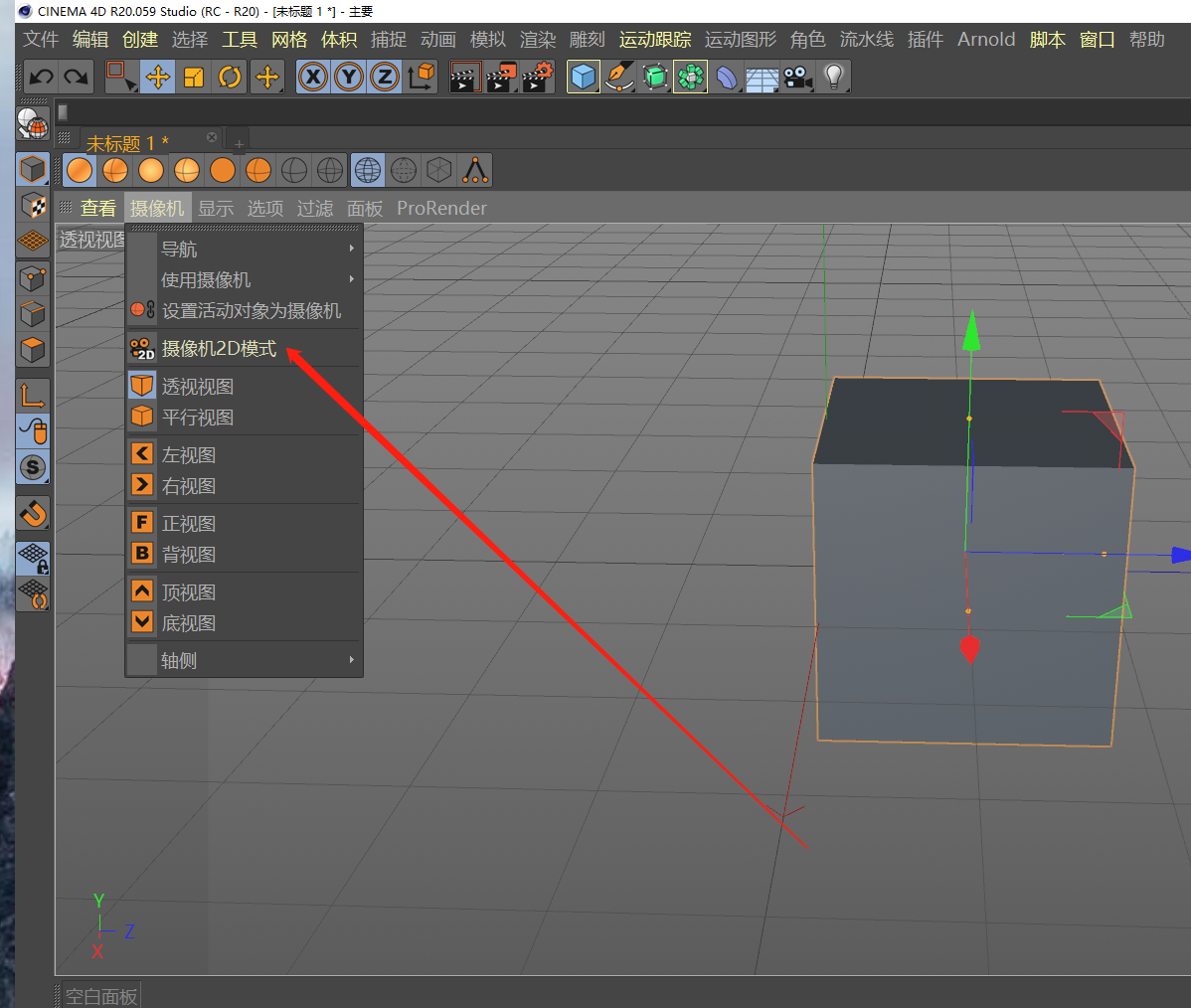Open the File menu 文件
Viewport: 1191px width, 1008px height.
41,40
